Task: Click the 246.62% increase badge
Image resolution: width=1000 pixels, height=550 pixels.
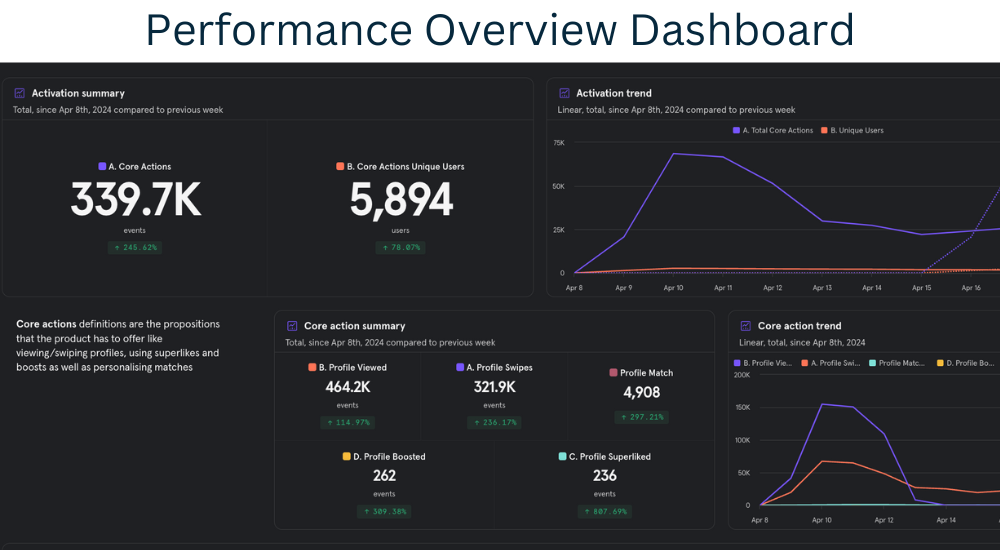Action: [135, 247]
